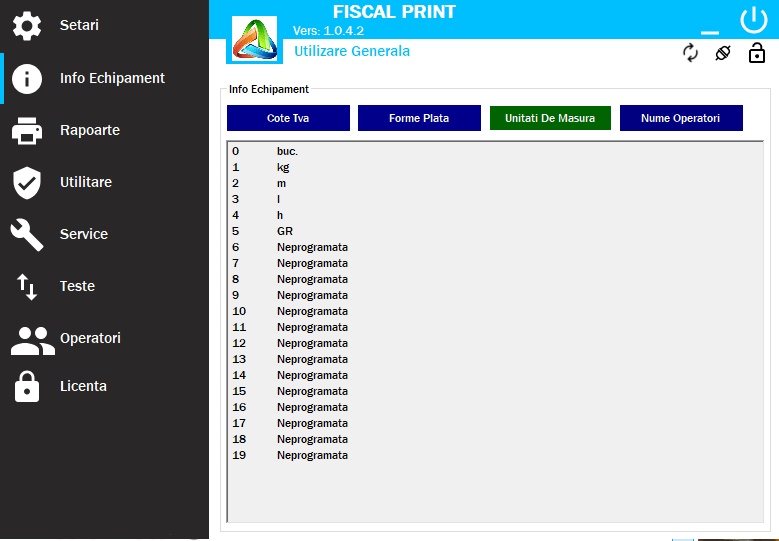
Task: Click the Setari gear icon
Action: pos(27,26)
